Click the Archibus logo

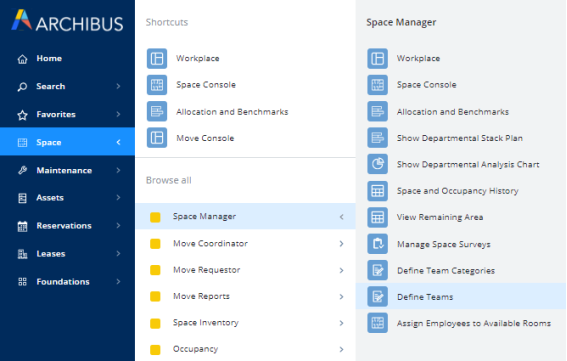pos(67,21)
